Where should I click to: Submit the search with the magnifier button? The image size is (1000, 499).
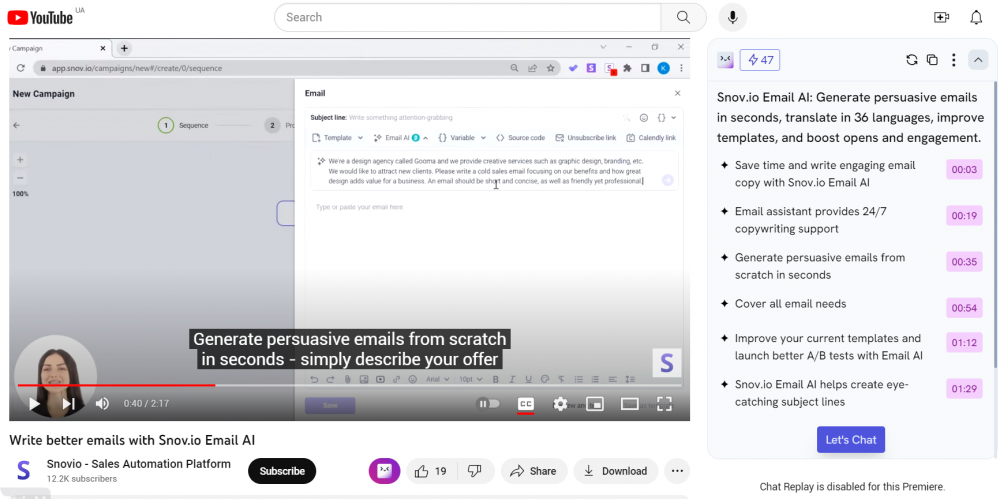point(683,17)
